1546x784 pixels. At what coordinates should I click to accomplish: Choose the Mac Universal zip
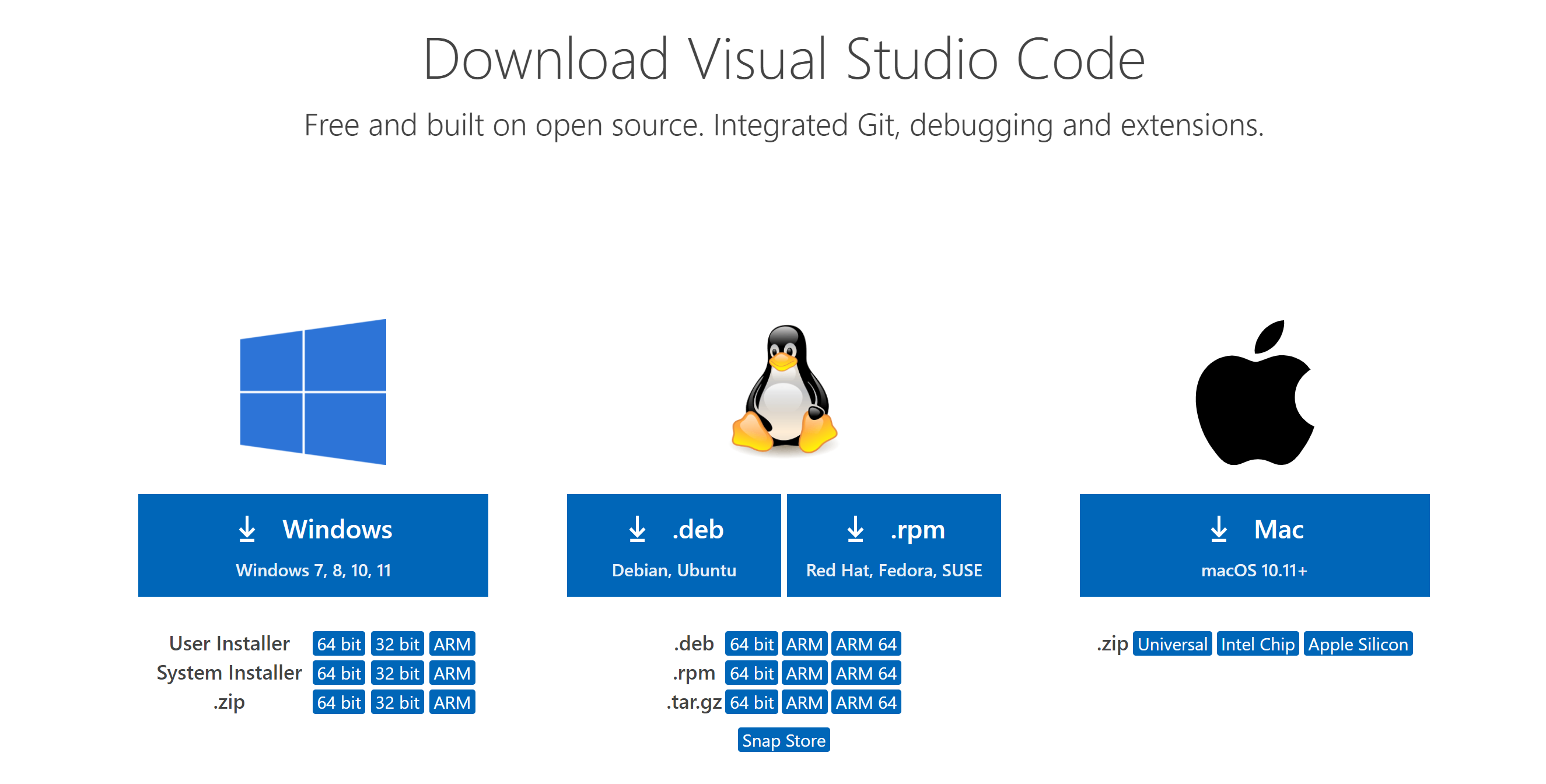point(1171,644)
